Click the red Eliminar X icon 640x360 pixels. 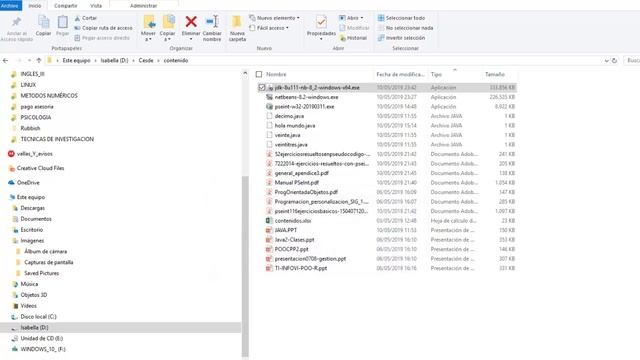coord(191,22)
